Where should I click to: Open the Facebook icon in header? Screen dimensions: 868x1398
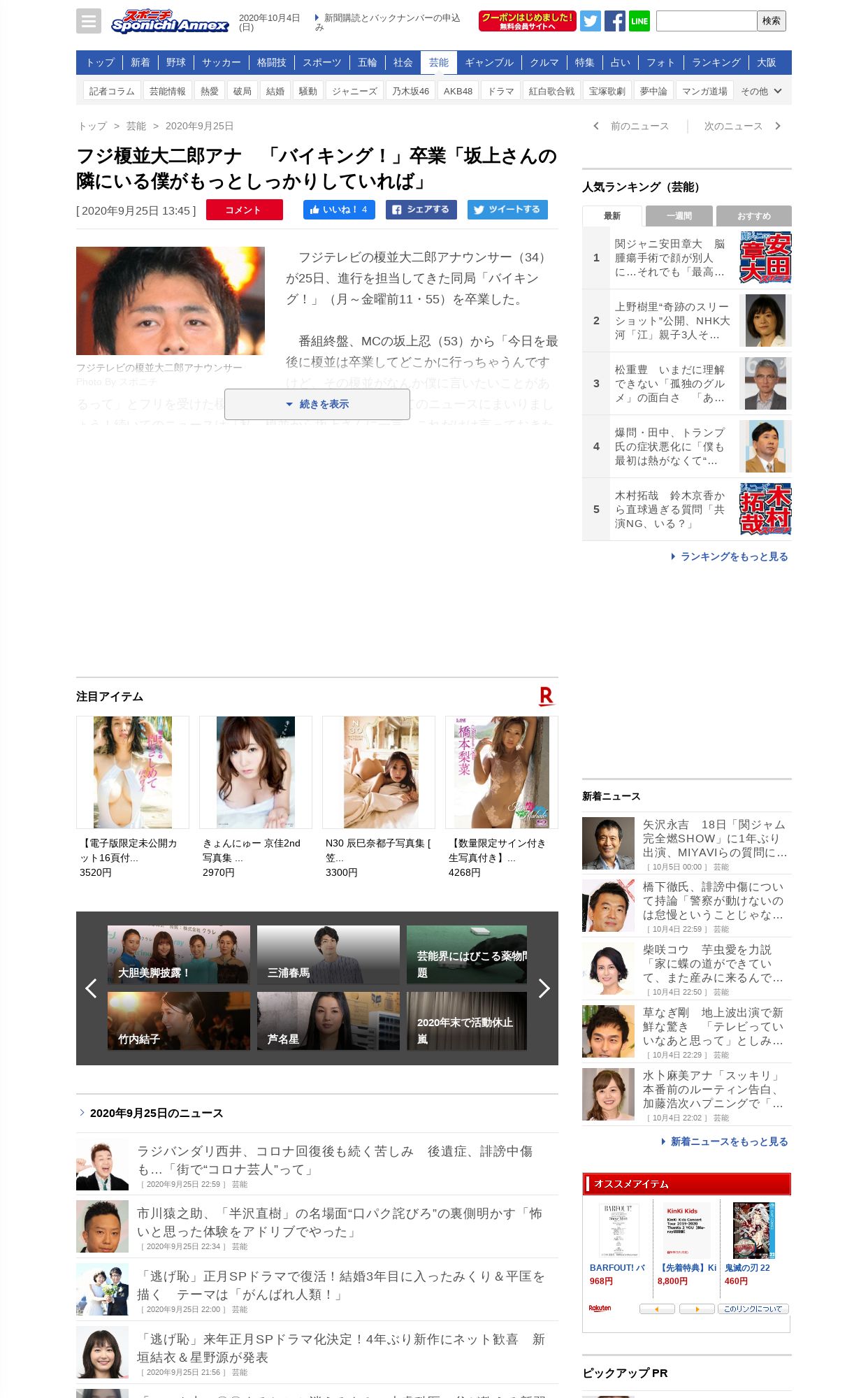[615, 21]
